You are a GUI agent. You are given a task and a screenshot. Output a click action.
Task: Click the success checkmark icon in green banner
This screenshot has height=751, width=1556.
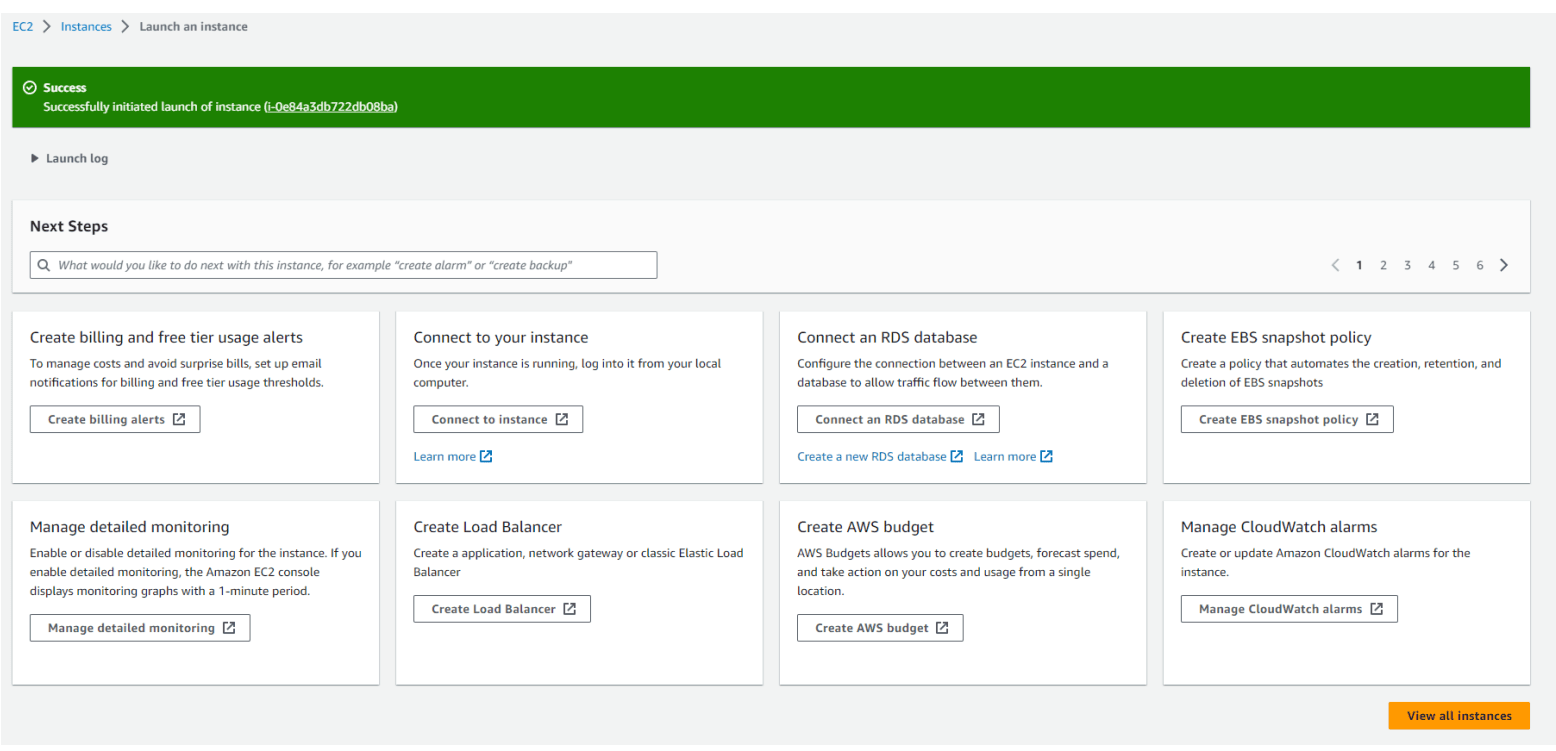coord(30,88)
